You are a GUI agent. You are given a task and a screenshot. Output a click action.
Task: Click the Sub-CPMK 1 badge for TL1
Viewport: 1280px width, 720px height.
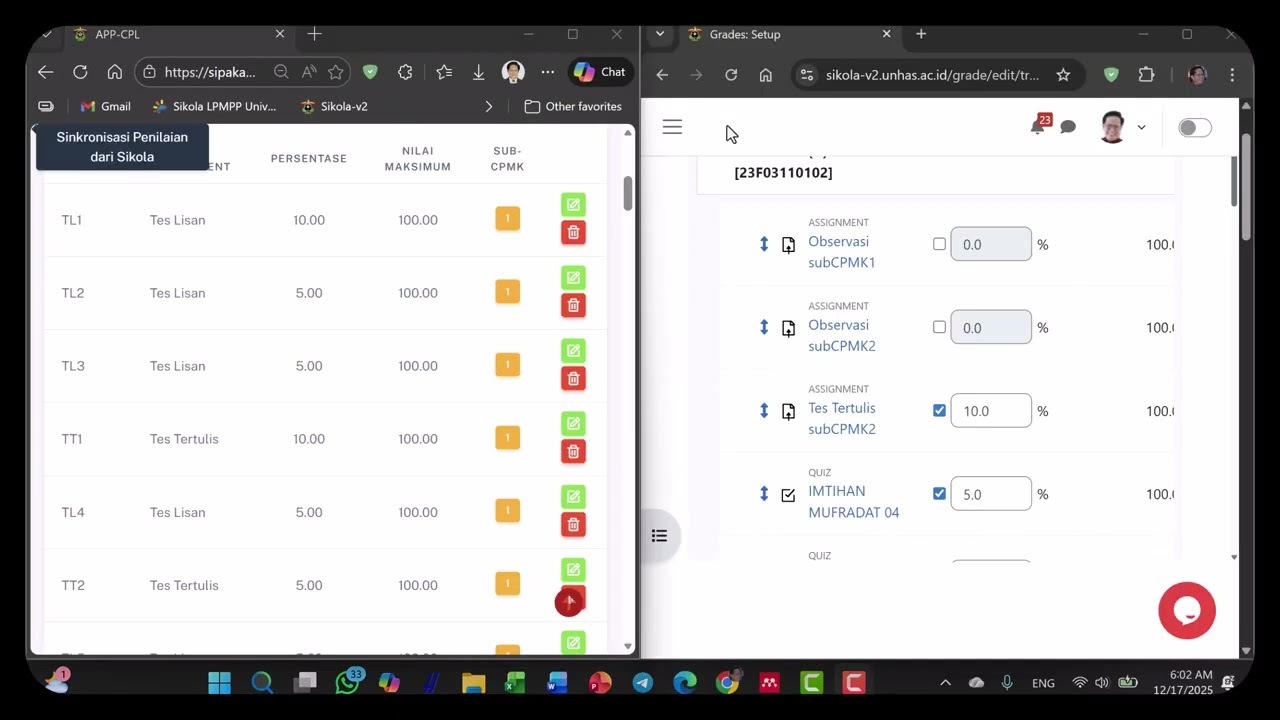(x=507, y=218)
